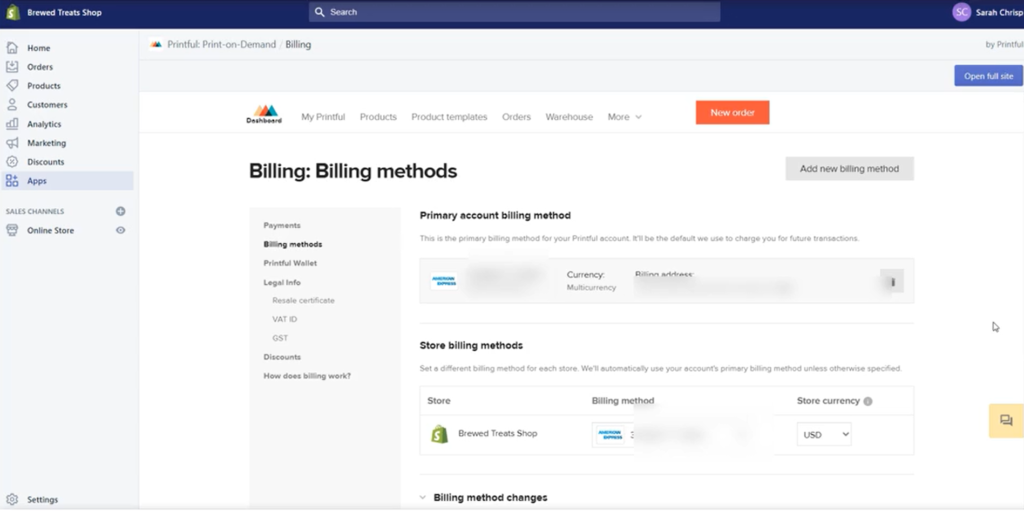The width and height of the screenshot is (1024, 512).
Task: Click the Store currency info icon
Action: [867, 401]
